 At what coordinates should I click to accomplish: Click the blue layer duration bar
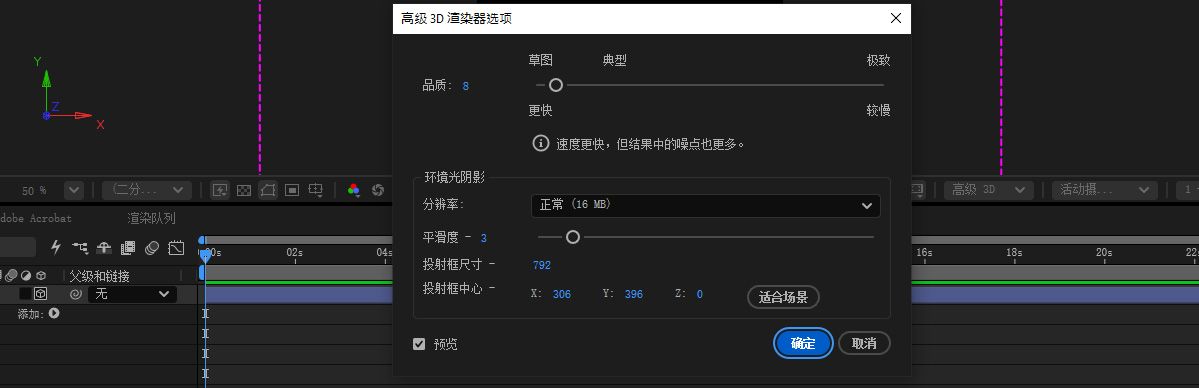701,294
